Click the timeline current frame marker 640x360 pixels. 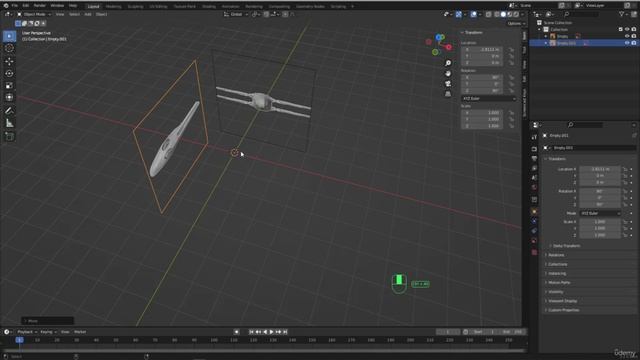pyautogui.click(x=19, y=340)
